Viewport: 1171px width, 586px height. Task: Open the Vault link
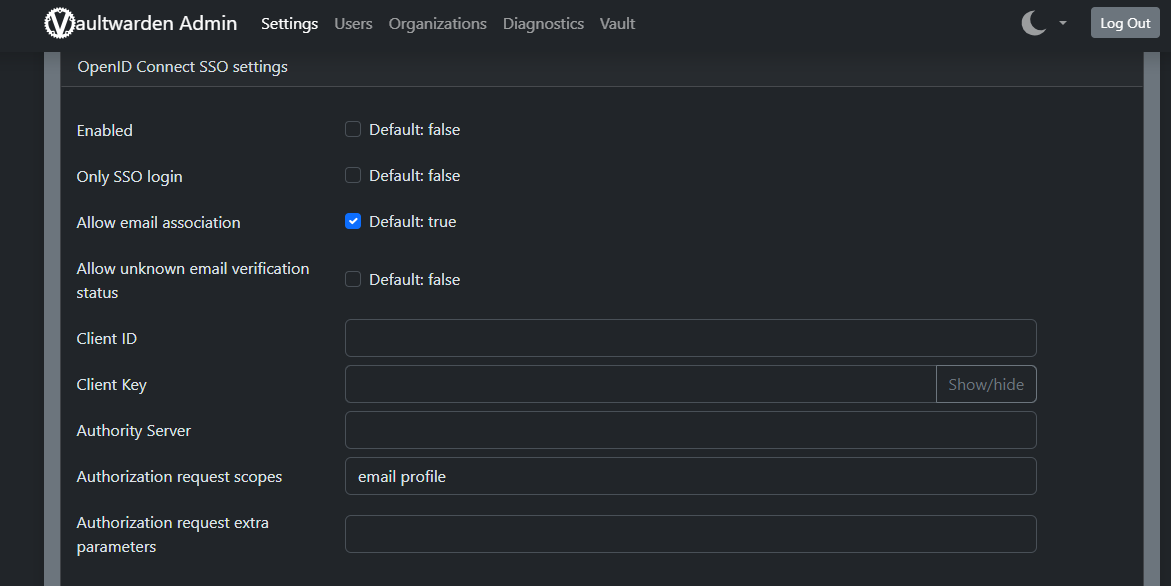point(617,23)
